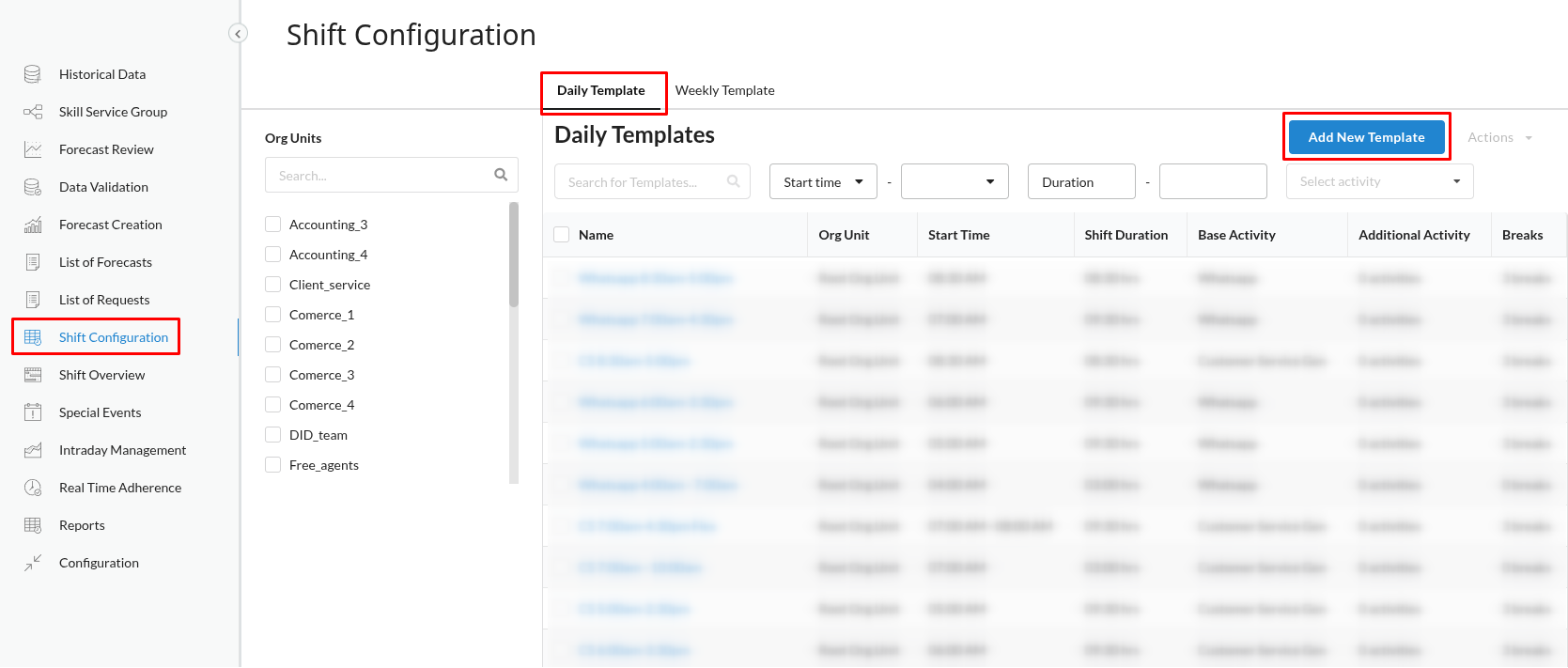Click the Shift Overview icon in sidebar

(33, 375)
